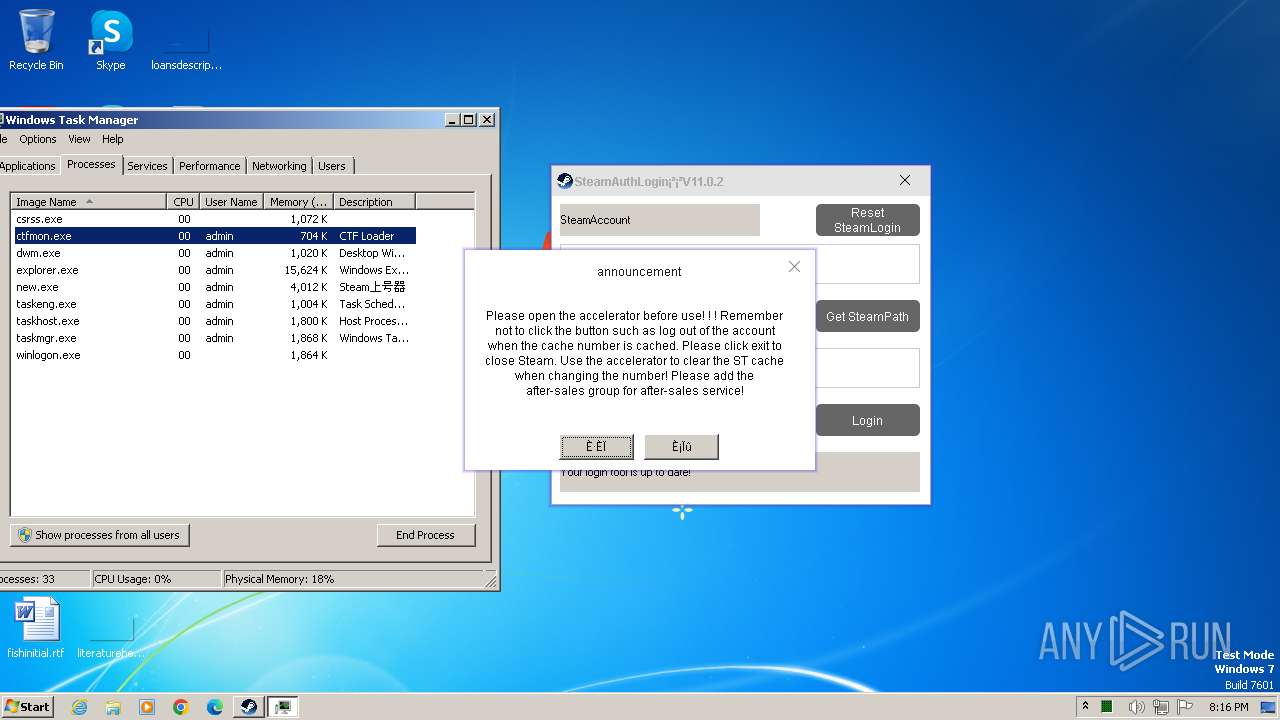1280x720 pixels.
Task: Select explorer.exe process row
Action: tap(213, 270)
